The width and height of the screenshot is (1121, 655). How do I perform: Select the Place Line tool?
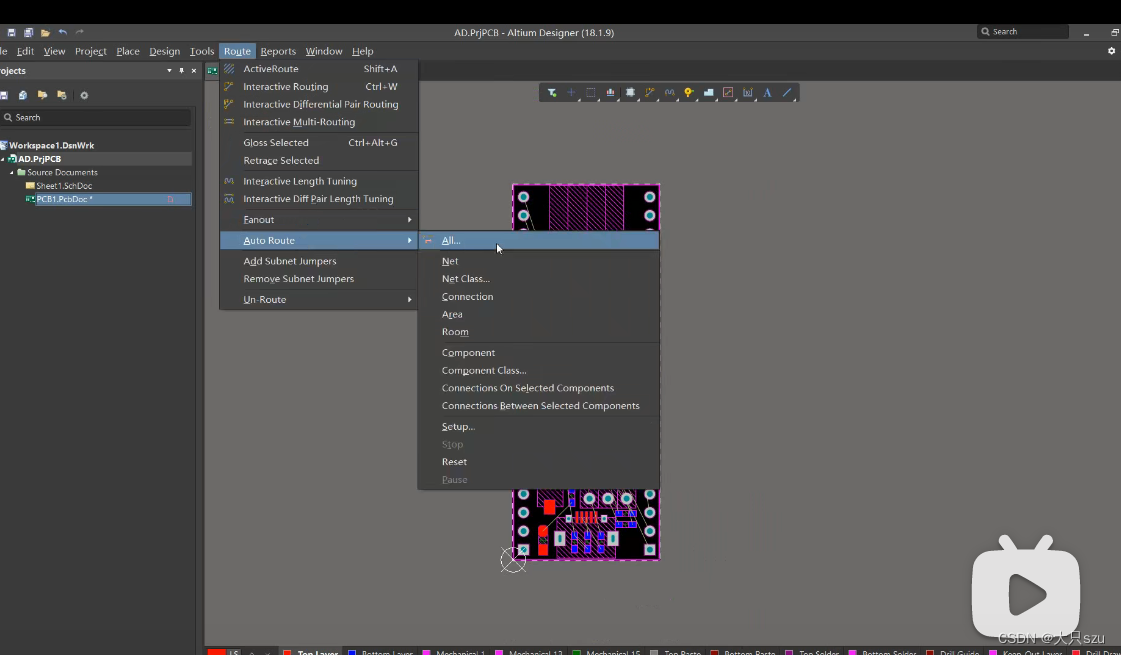[787, 92]
